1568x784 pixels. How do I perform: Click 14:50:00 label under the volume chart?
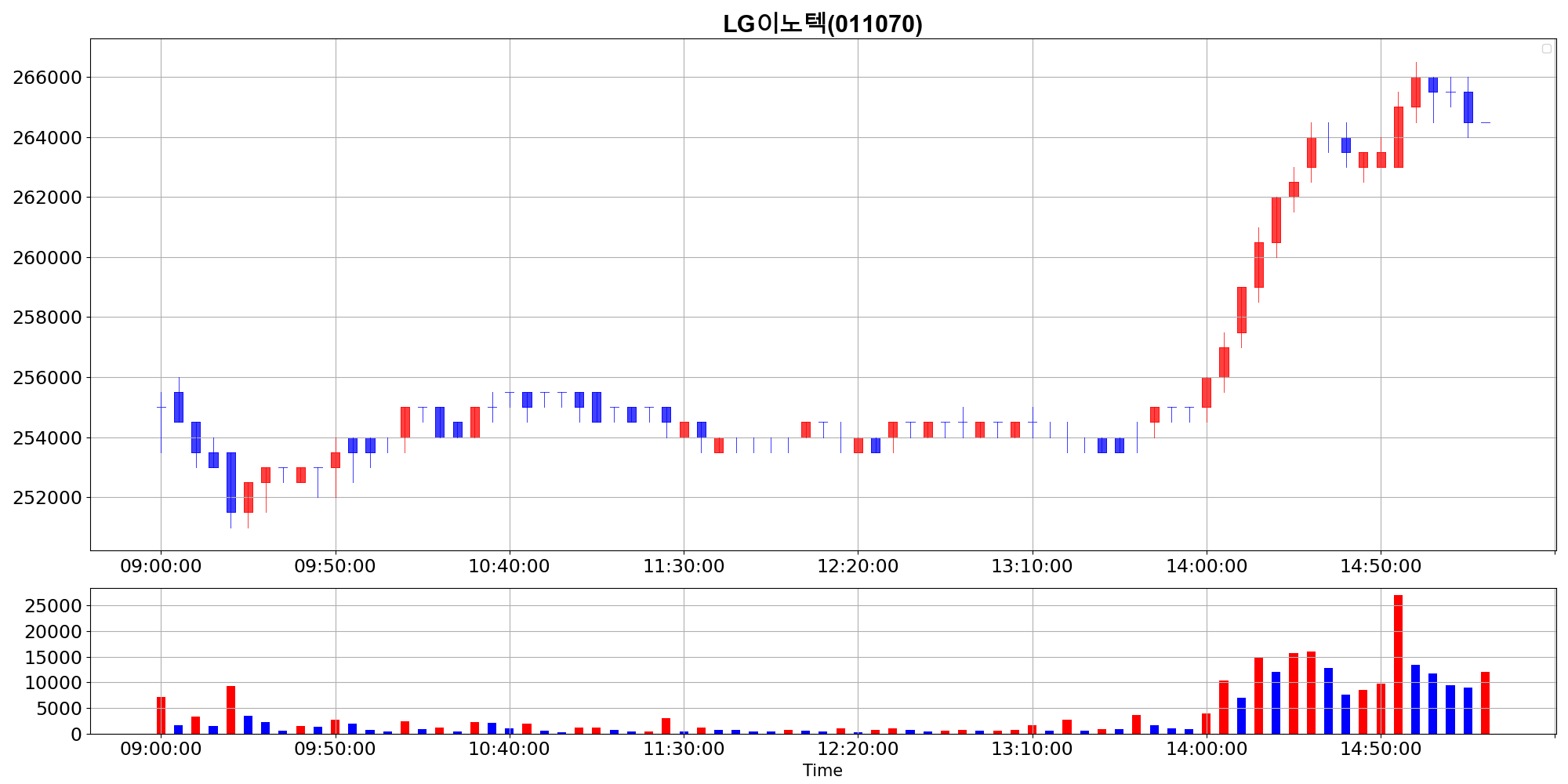[x=1381, y=749]
